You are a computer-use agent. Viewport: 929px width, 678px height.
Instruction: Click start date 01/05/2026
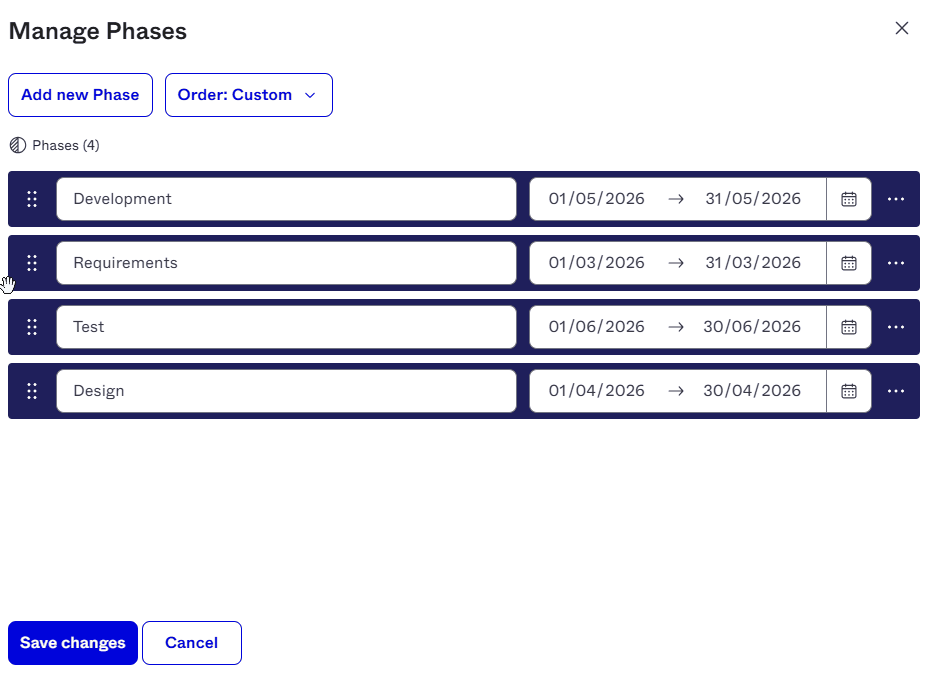(x=597, y=199)
